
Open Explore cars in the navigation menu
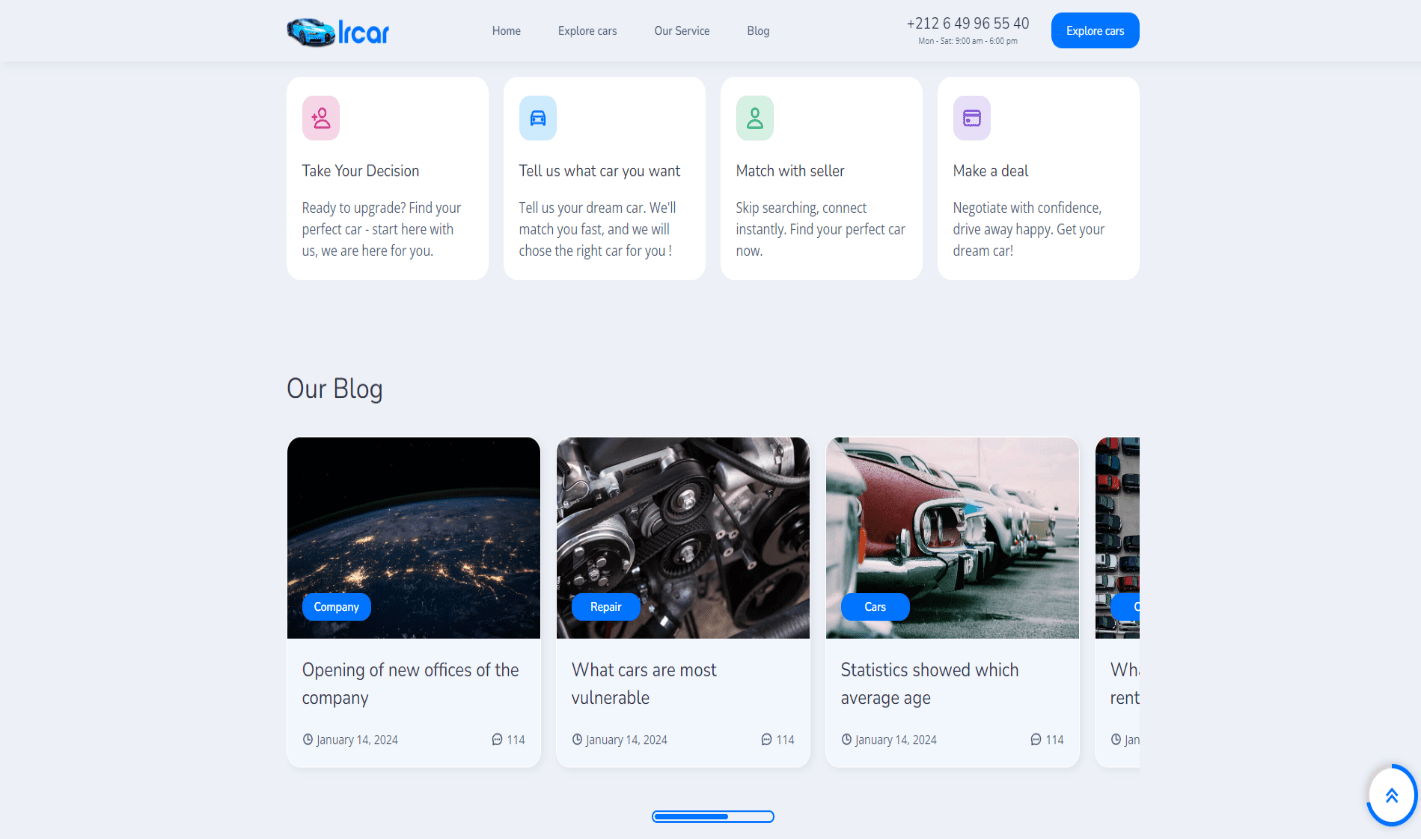coord(587,31)
